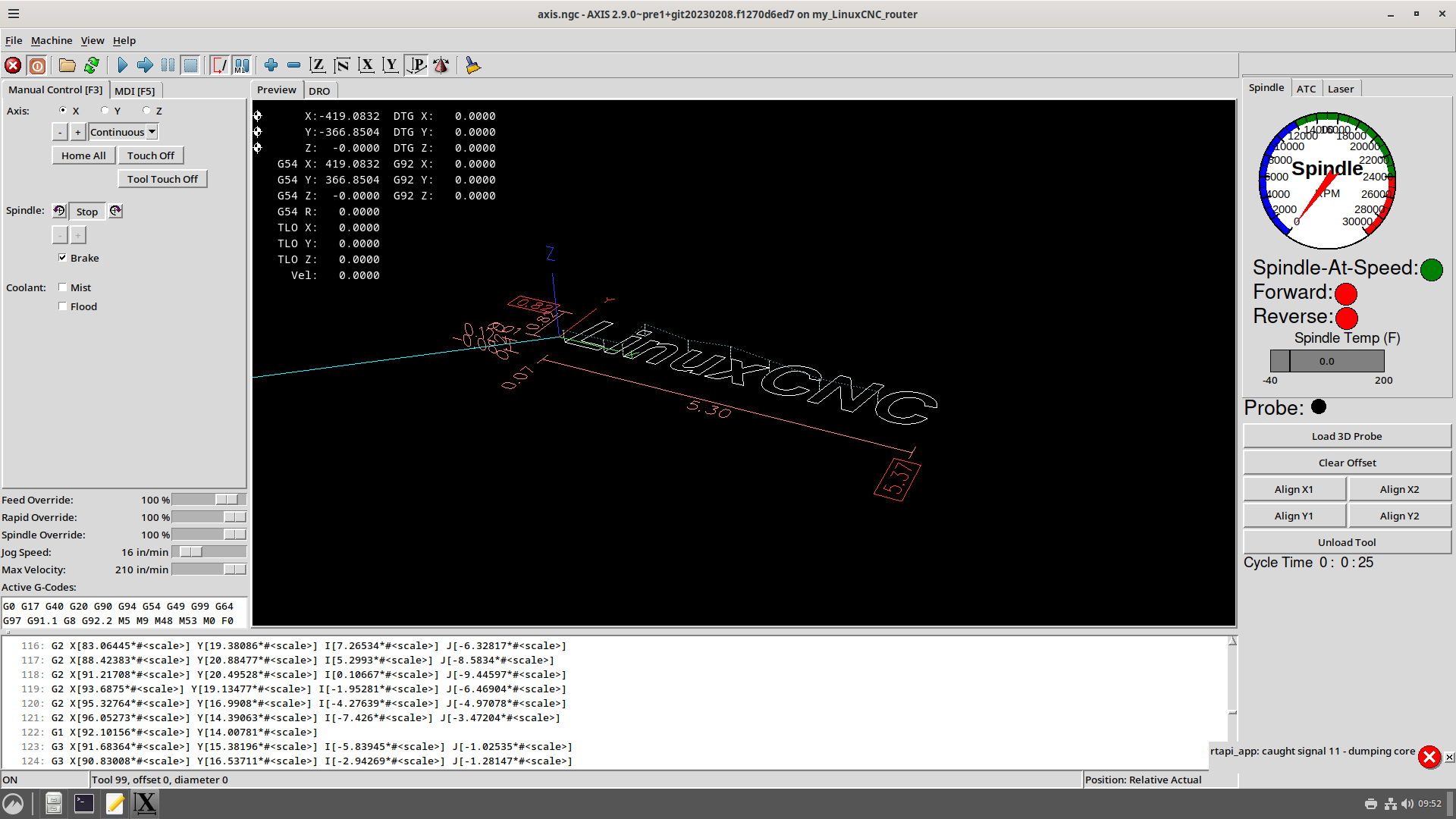Switch to side X view
Image resolution: width=1456 pixels, height=819 pixels.
click(366, 65)
